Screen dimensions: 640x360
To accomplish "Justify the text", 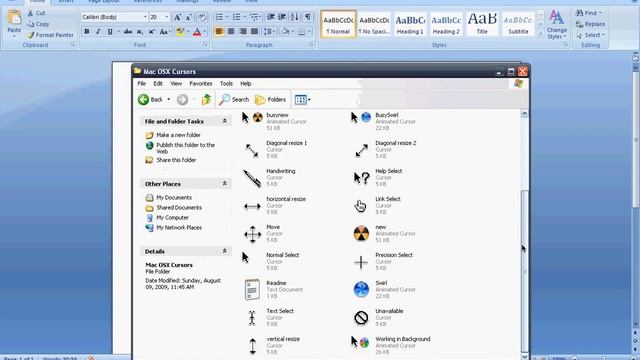I will [254, 31].
